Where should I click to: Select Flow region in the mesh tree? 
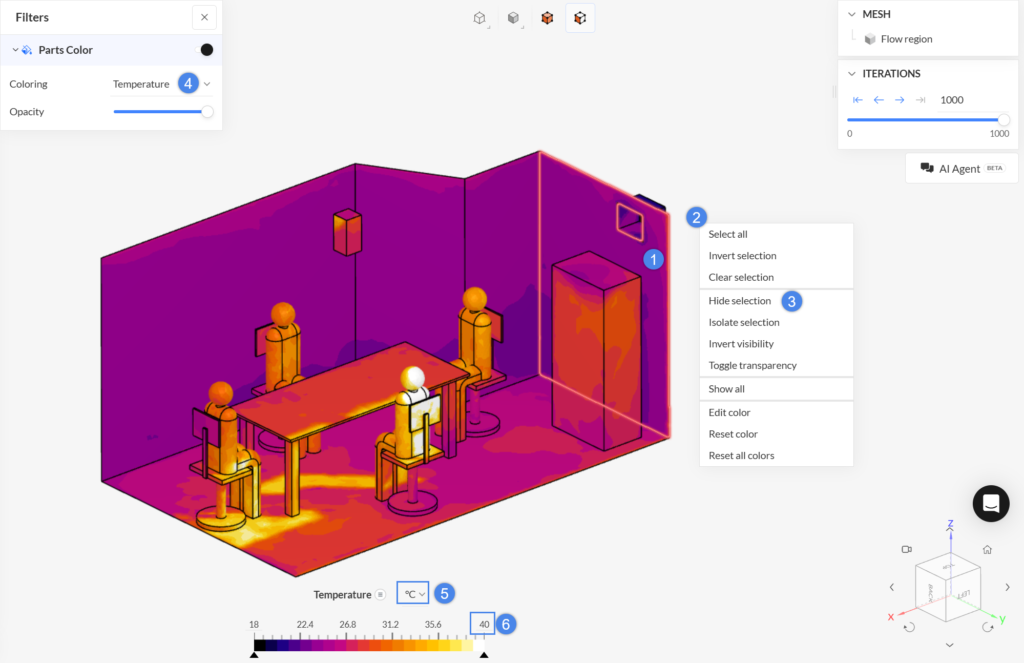click(906, 39)
